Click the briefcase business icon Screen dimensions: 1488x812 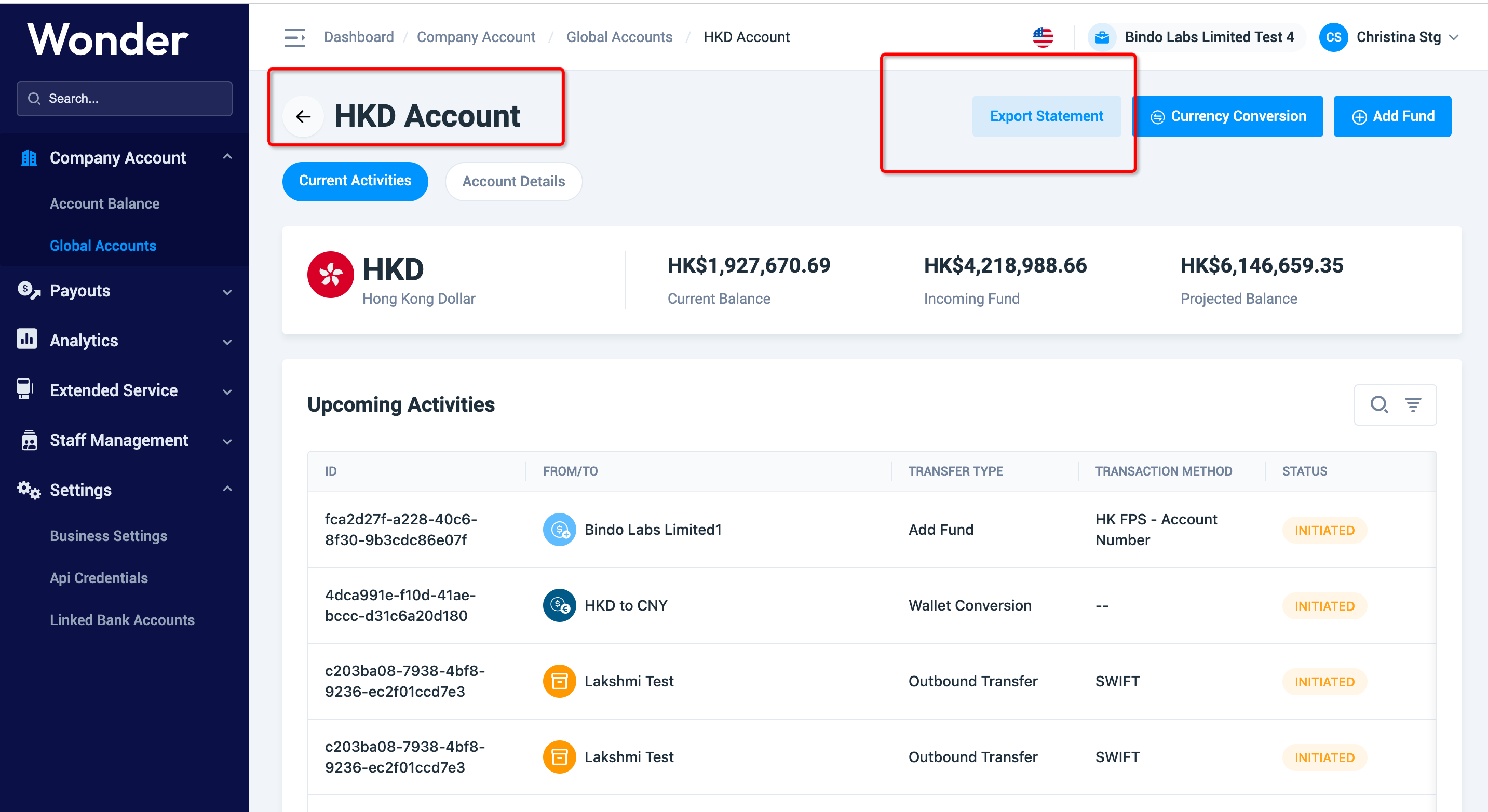coord(1102,37)
